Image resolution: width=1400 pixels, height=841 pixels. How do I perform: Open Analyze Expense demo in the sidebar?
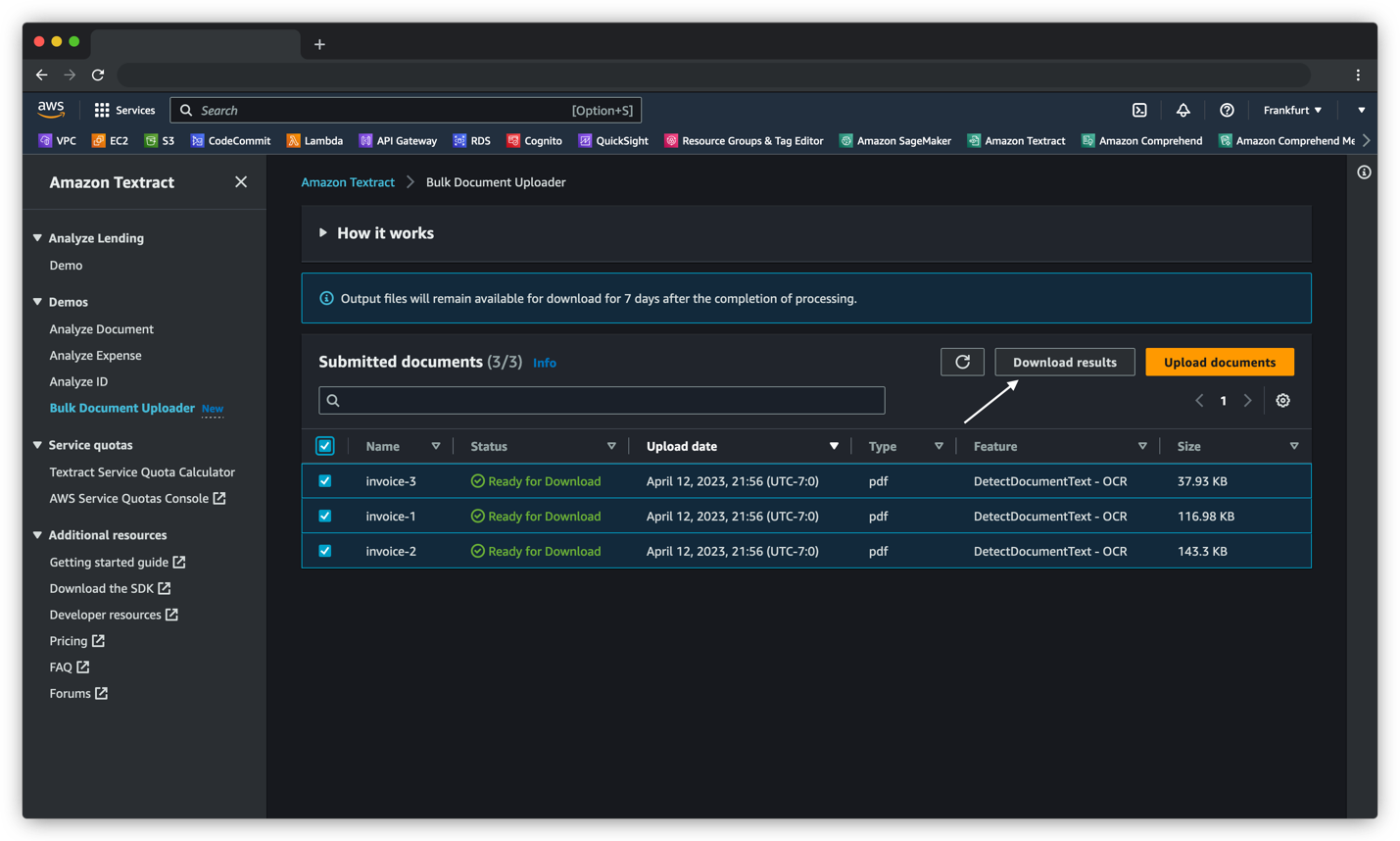pos(95,356)
